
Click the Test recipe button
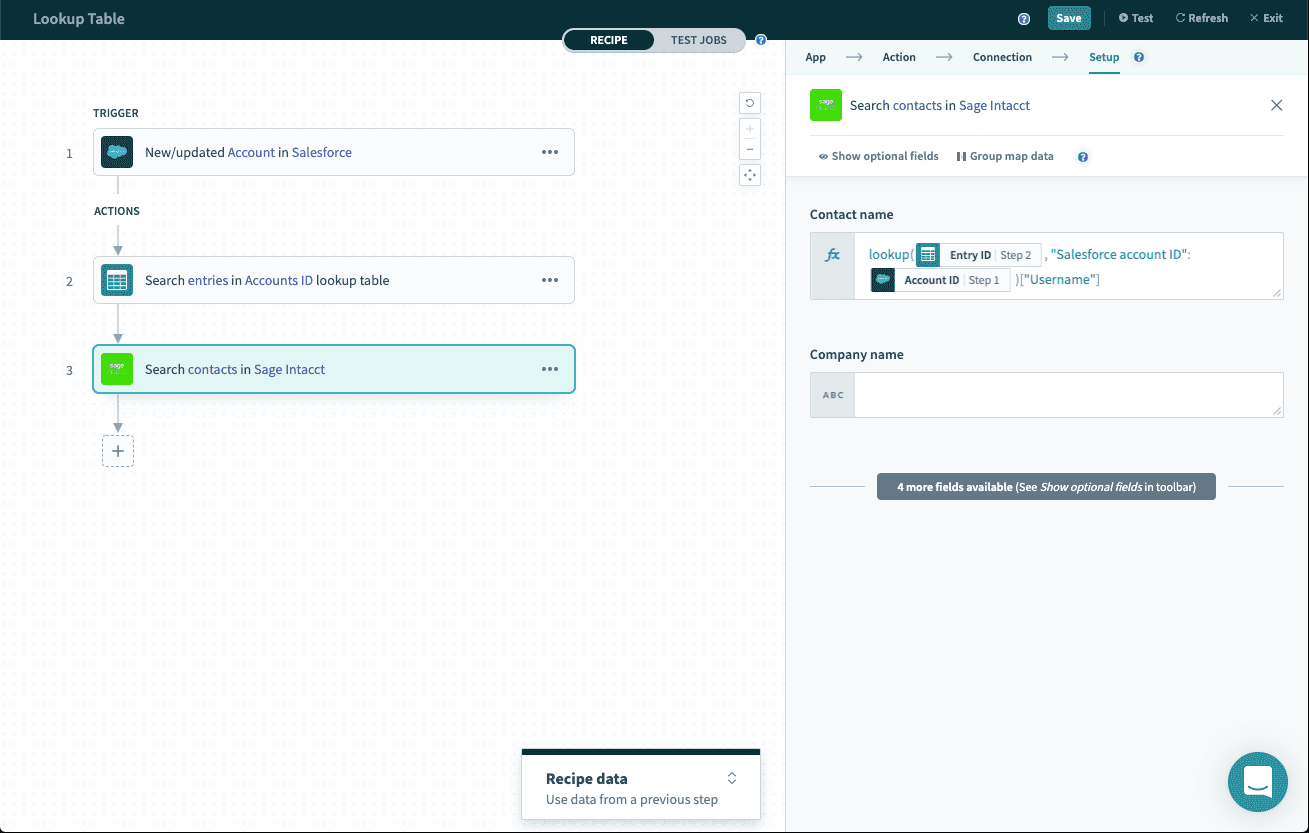[x=1136, y=18]
